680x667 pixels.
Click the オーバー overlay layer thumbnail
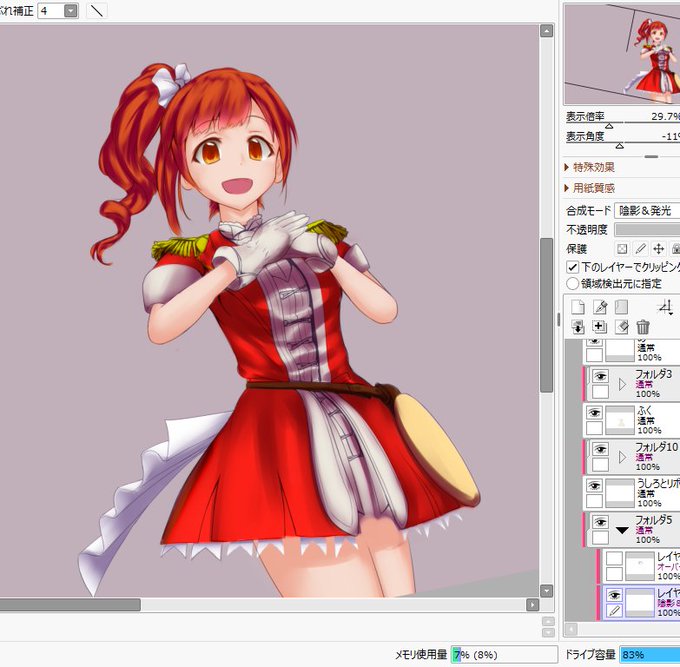(640, 566)
